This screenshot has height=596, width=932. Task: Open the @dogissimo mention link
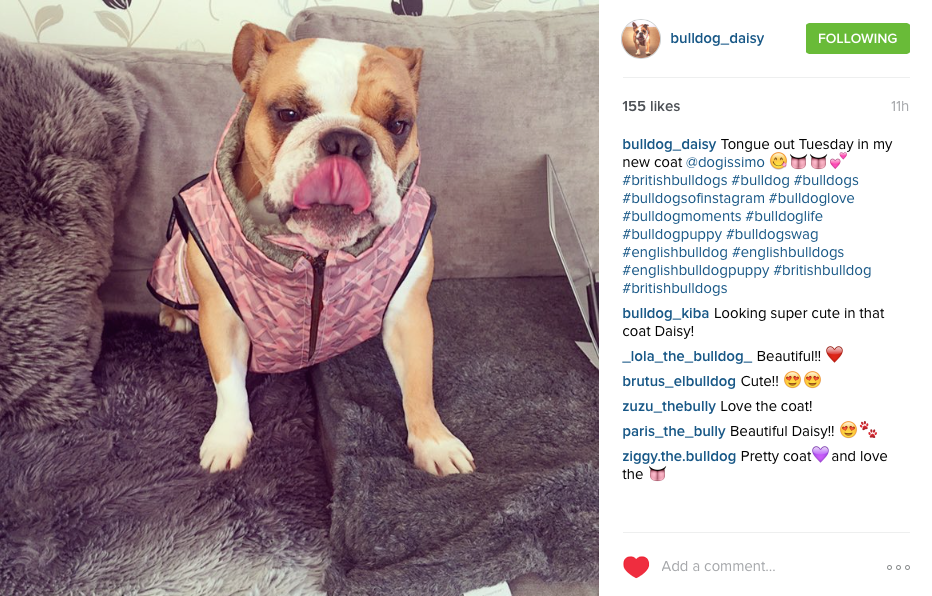[x=725, y=162]
